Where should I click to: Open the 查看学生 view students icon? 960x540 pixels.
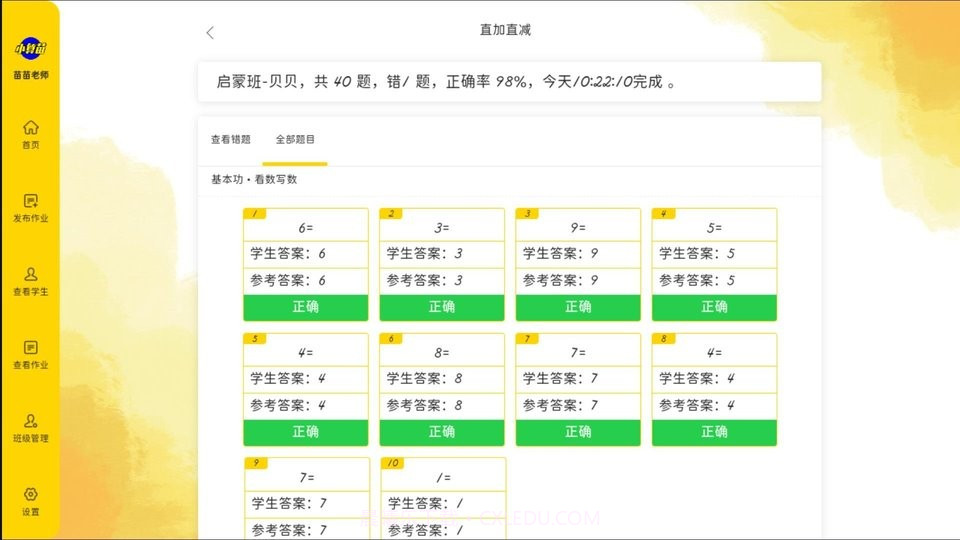tap(31, 274)
